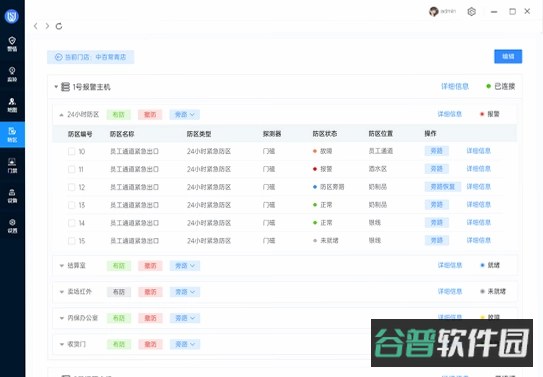This screenshot has width=543, height=377.
Task: Bypass zone 15 with its 旁路 button
Action: click(x=436, y=241)
